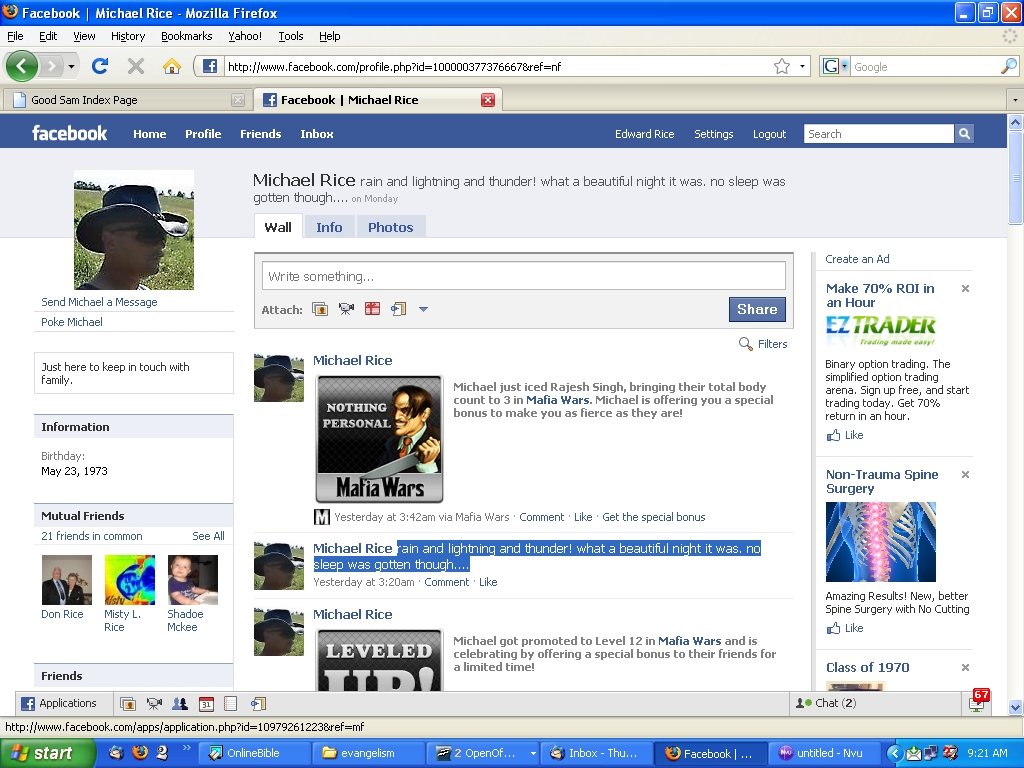The width and height of the screenshot is (1024, 768).
Task: Open Video app in bottom Applications bar
Action: click(154, 703)
